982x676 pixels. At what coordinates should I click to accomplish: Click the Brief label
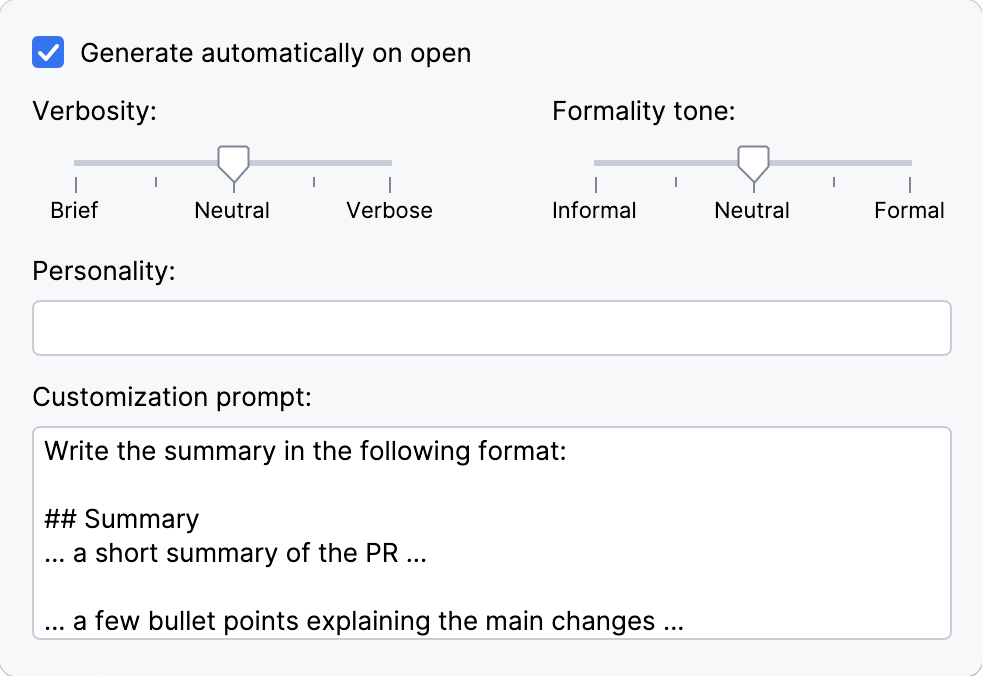pos(74,210)
